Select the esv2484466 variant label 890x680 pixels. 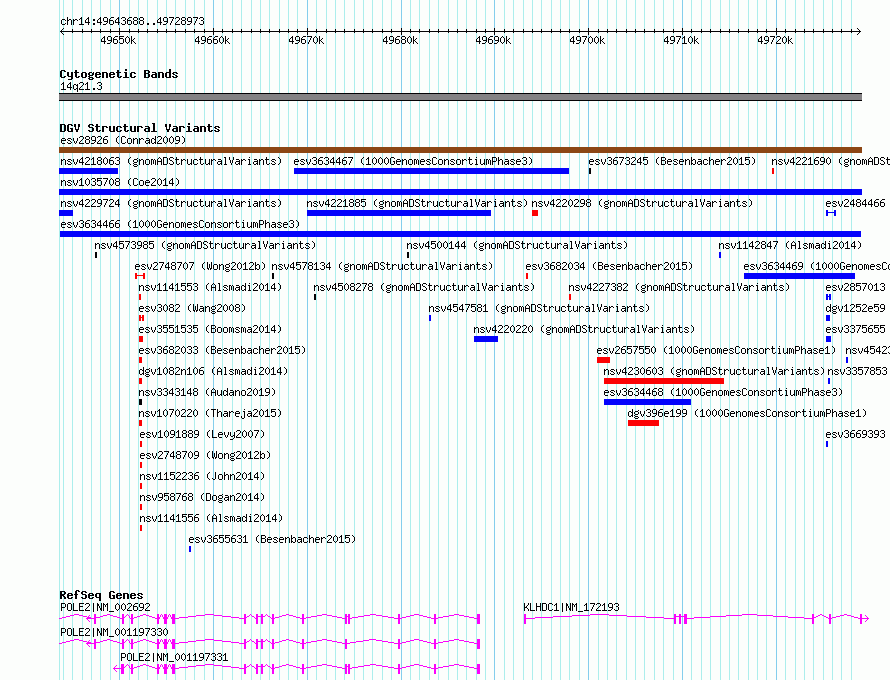pos(855,203)
